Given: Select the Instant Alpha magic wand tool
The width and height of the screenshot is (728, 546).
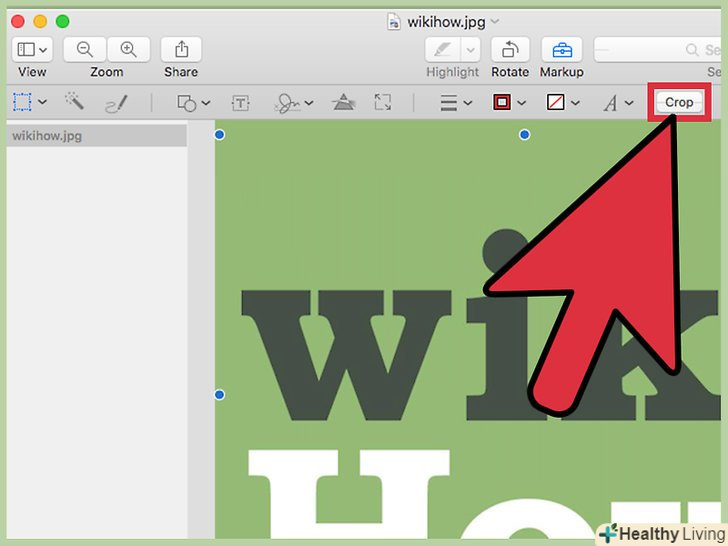Looking at the screenshot, I should pyautogui.click(x=74, y=102).
